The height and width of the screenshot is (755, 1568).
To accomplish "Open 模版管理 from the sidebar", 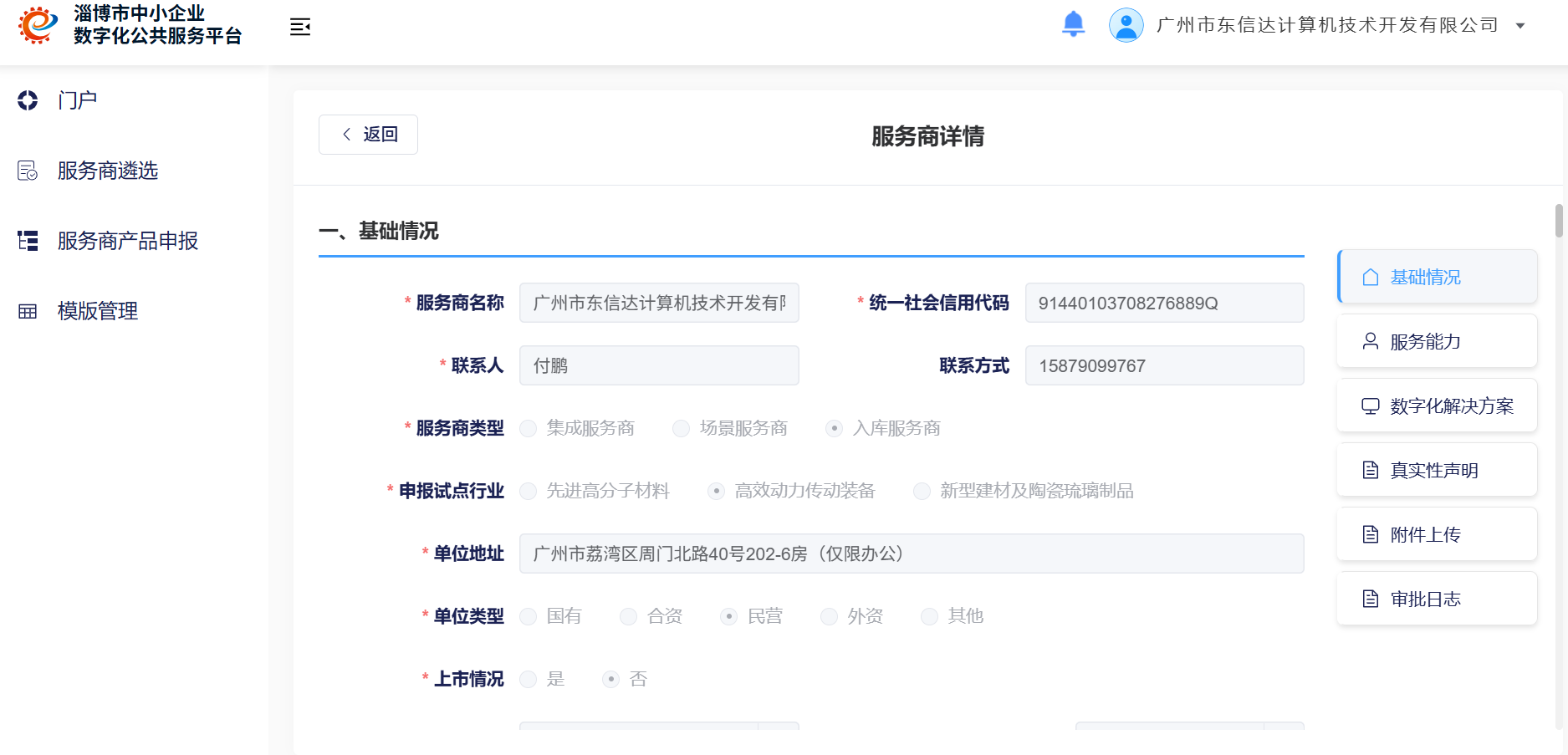I will point(98,311).
